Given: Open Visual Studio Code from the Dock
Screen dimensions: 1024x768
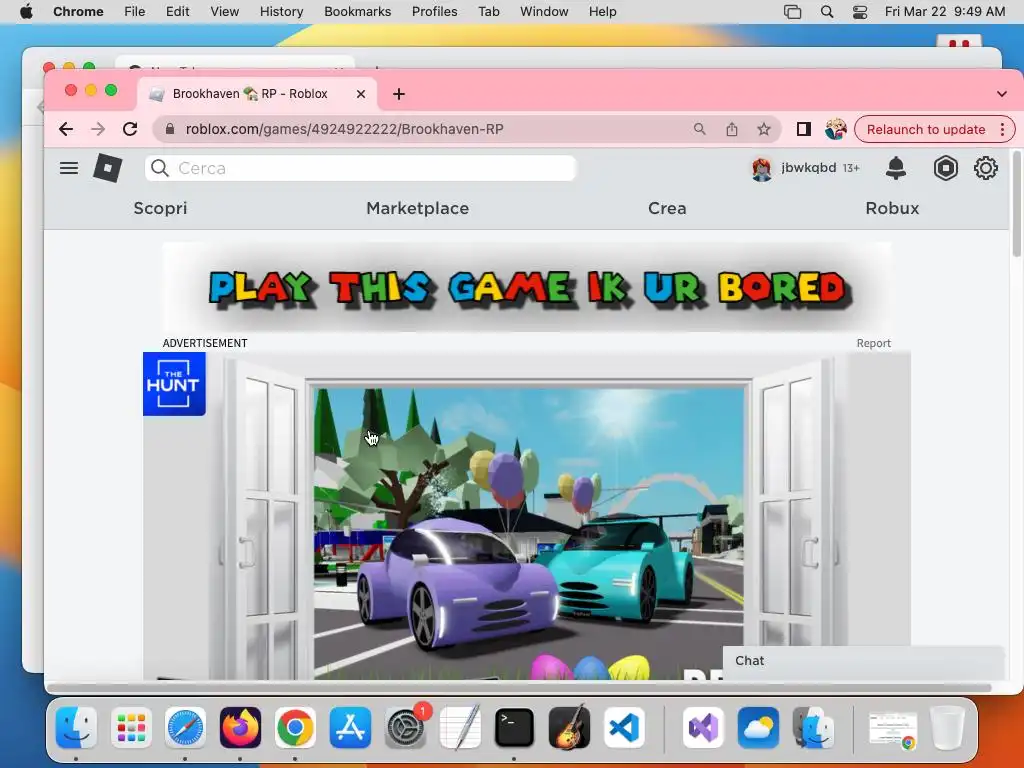Looking at the screenshot, I should (624, 728).
